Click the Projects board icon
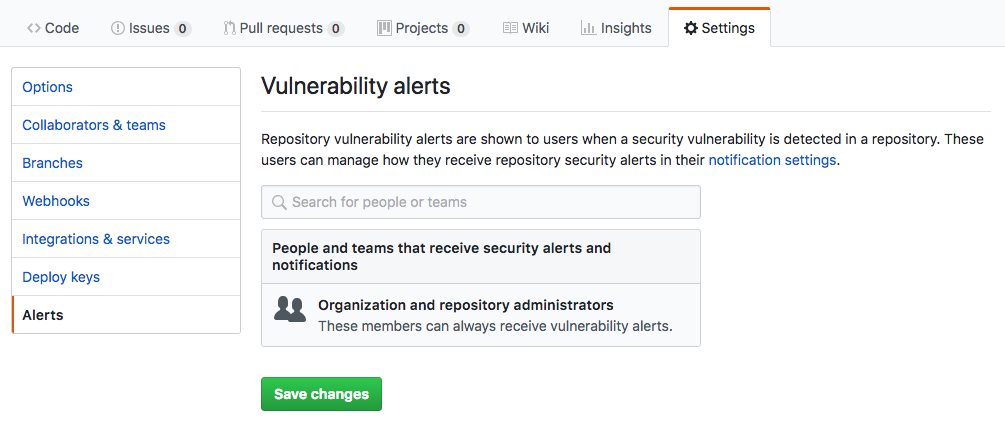 (x=384, y=28)
